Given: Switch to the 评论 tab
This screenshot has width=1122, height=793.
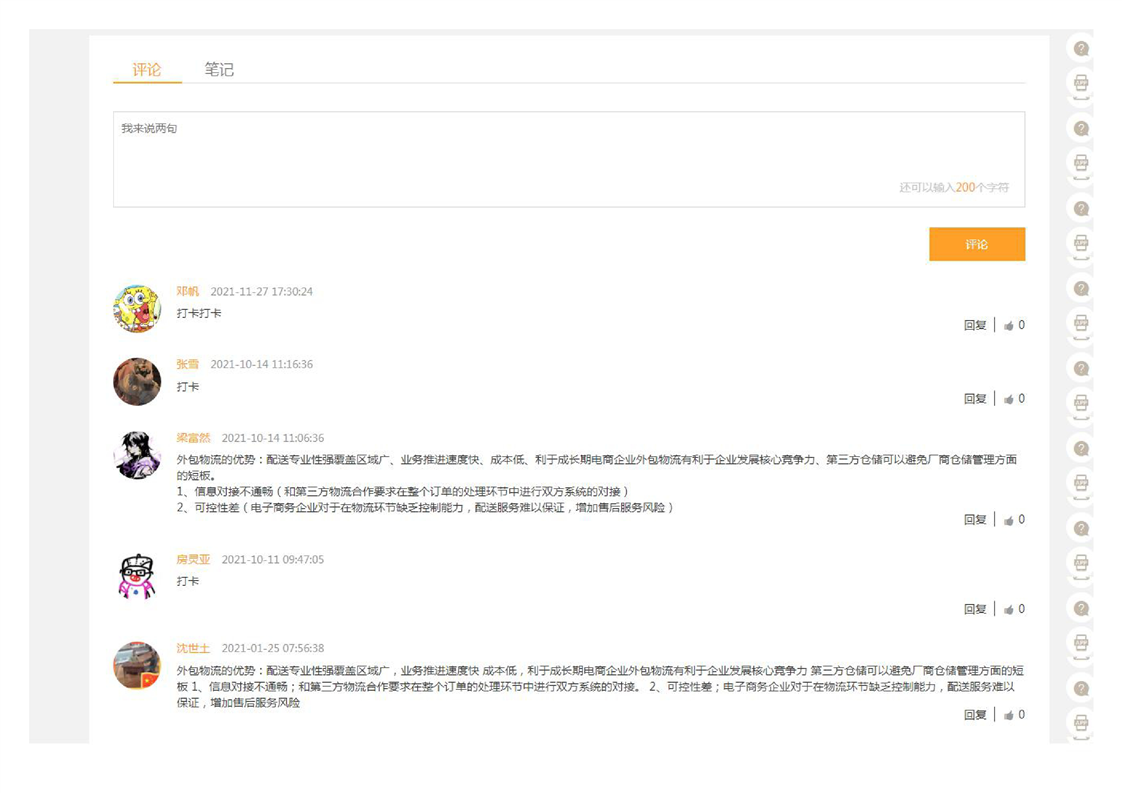Looking at the screenshot, I should 147,70.
